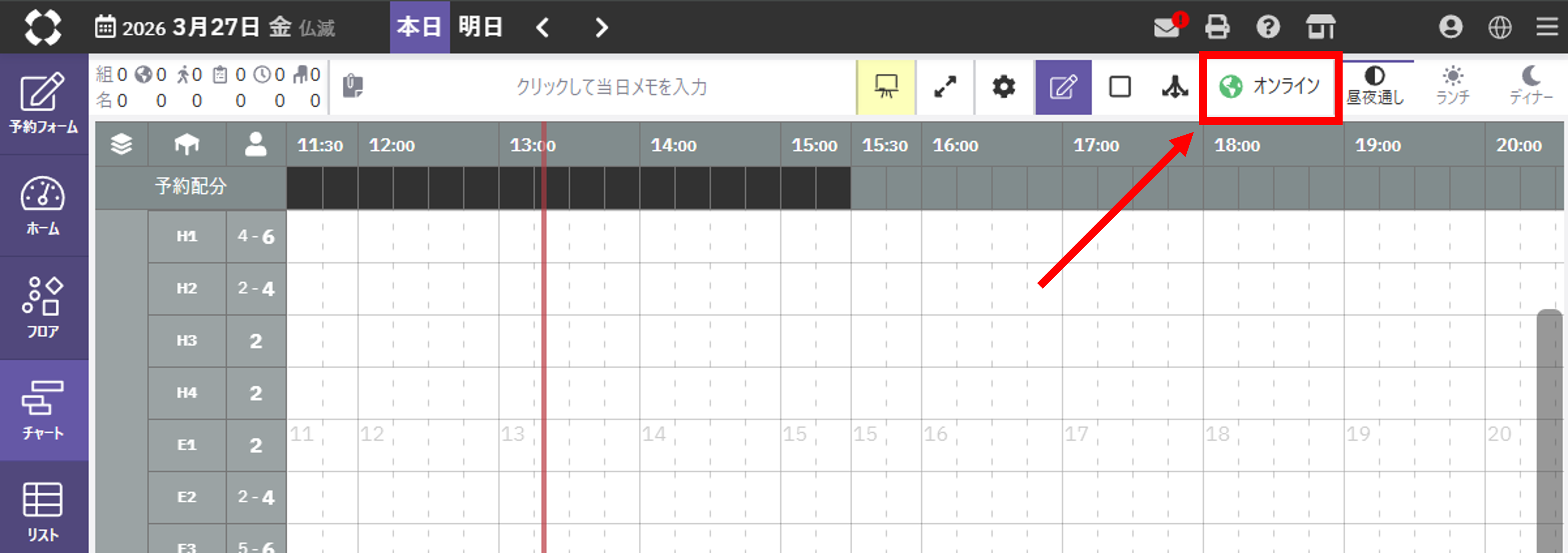Toggle the square outline icon

[1119, 87]
